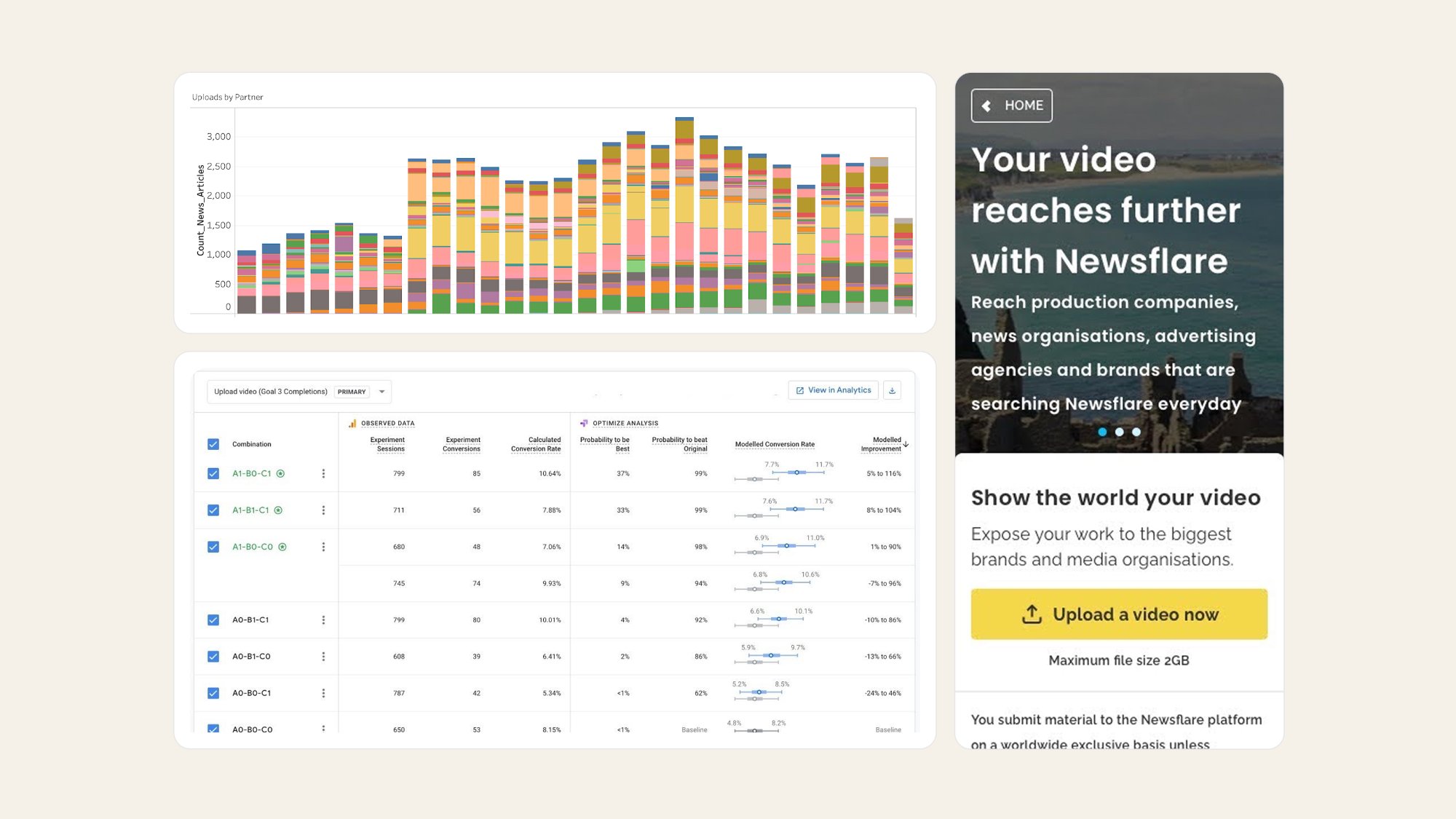This screenshot has width=1456, height=819.
Task: Click the external-link icon inside View in Analytics
Action: (799, 389)
